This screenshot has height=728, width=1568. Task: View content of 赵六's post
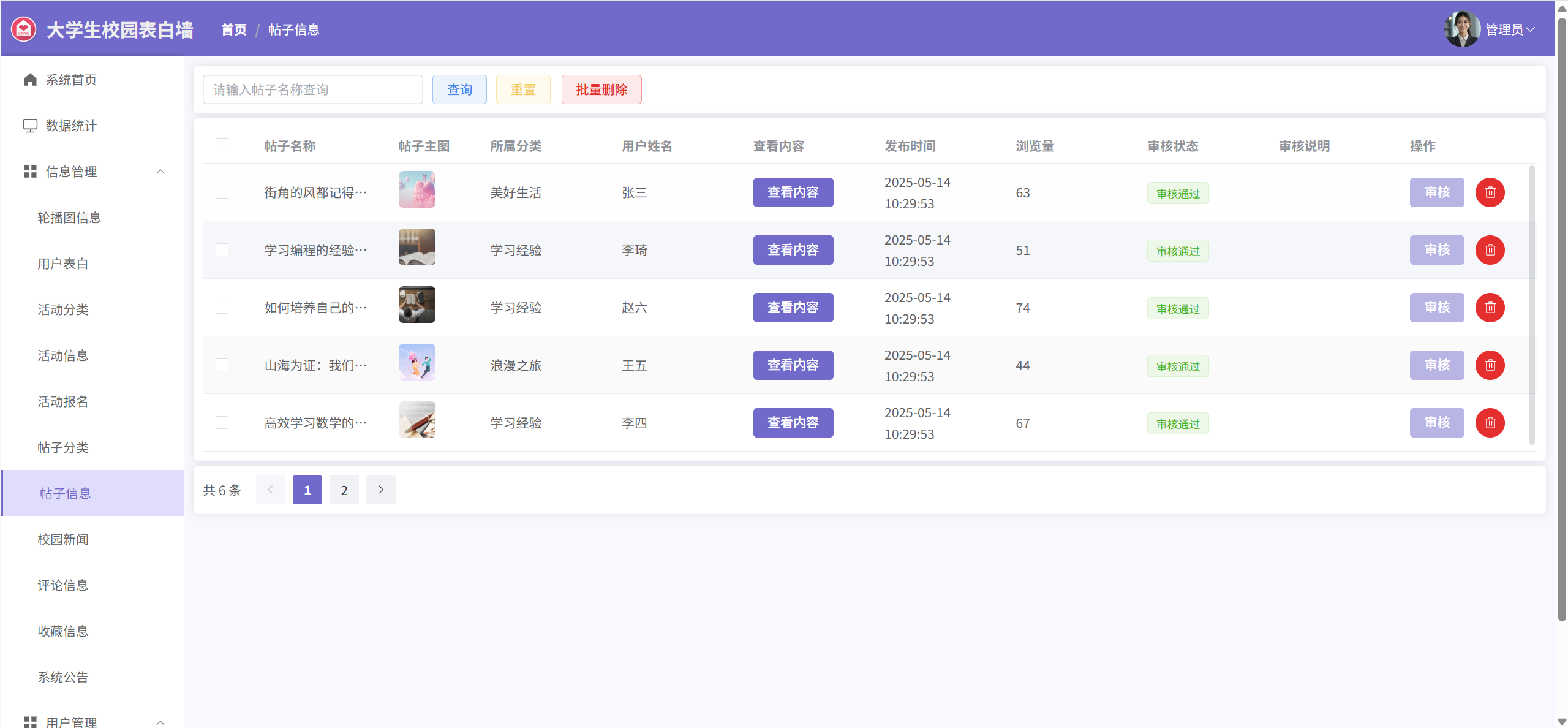[x=793, y=308]
